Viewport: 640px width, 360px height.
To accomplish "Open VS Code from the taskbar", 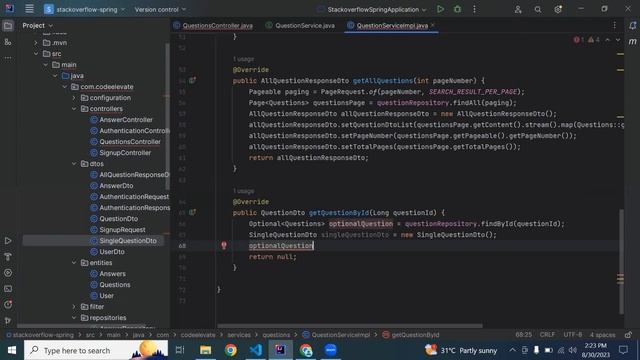I will [x=256, y=350].
